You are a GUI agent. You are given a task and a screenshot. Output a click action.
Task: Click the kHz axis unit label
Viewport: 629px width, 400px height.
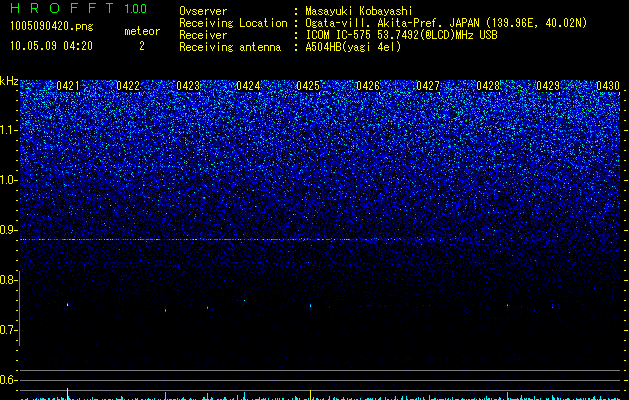(x=9, y=81)
